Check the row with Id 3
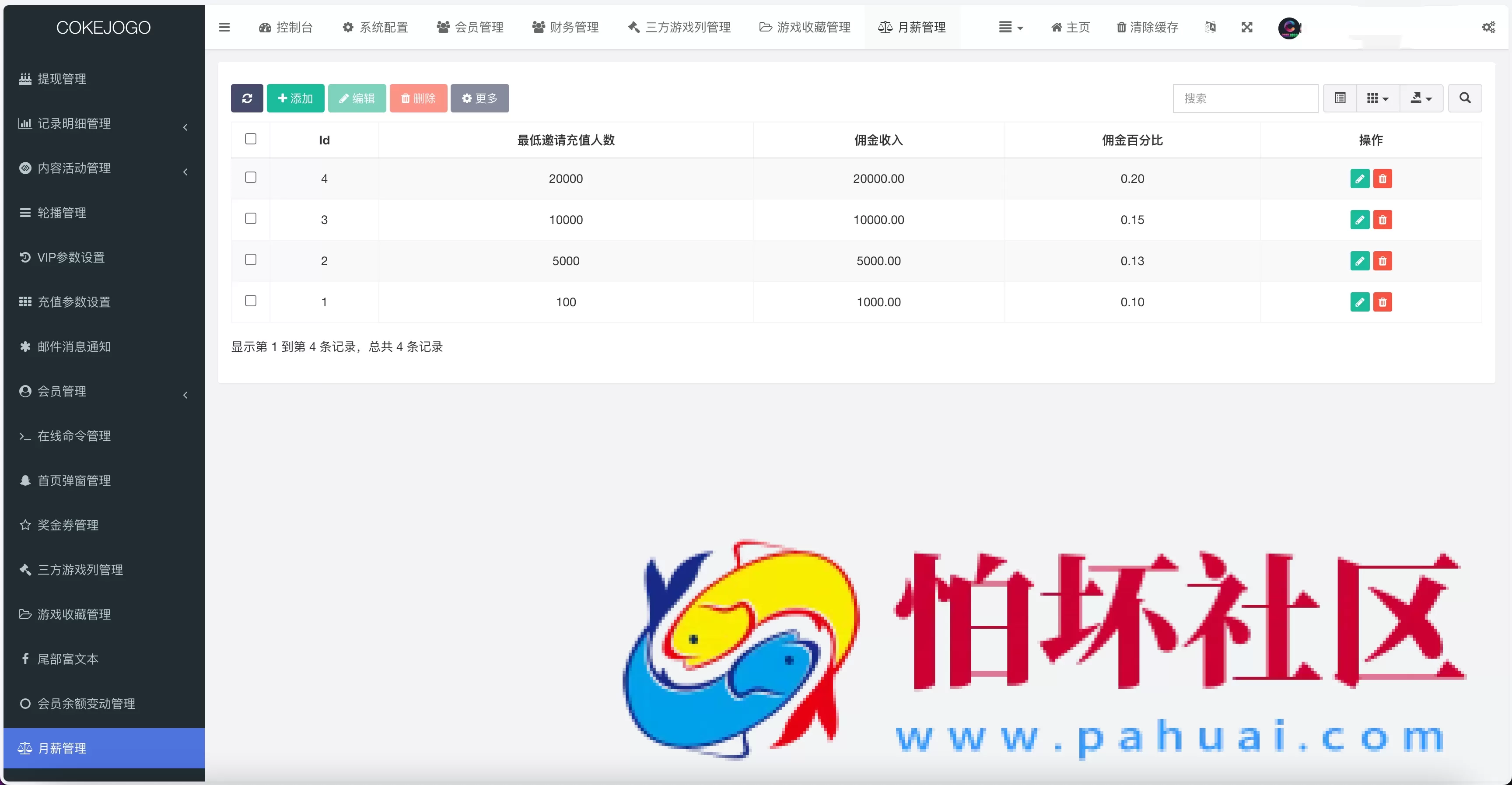Viewport: 1512px width, 785px height. tap(251, 218)
